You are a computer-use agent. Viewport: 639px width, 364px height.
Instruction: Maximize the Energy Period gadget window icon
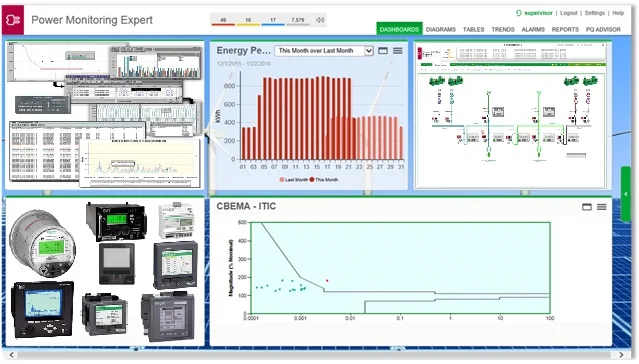[x=383, y=51]
